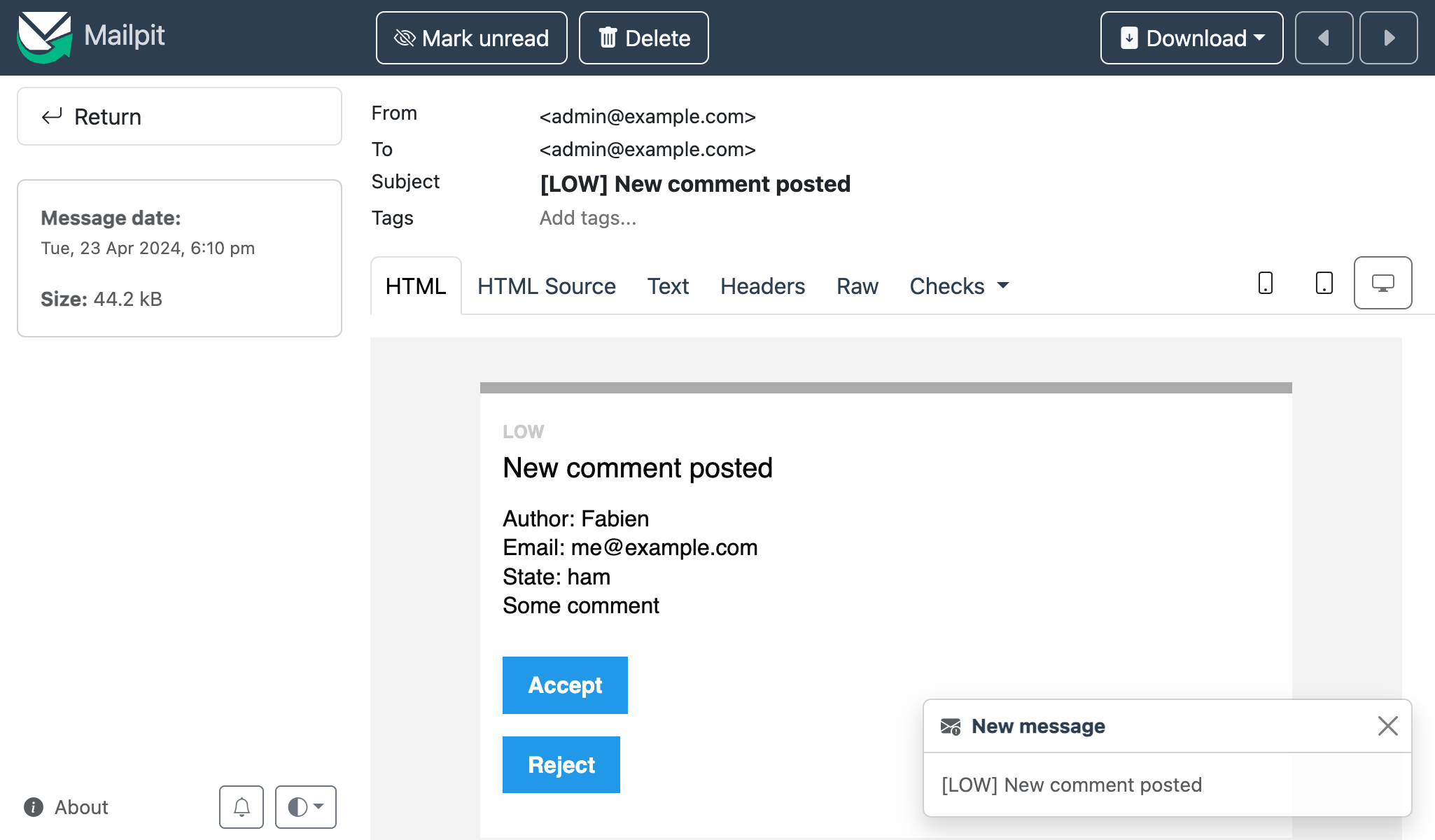The width and height of the screenshot is (1435, 840).
Task: Click the notification bell icon
Action: point(241,806)
